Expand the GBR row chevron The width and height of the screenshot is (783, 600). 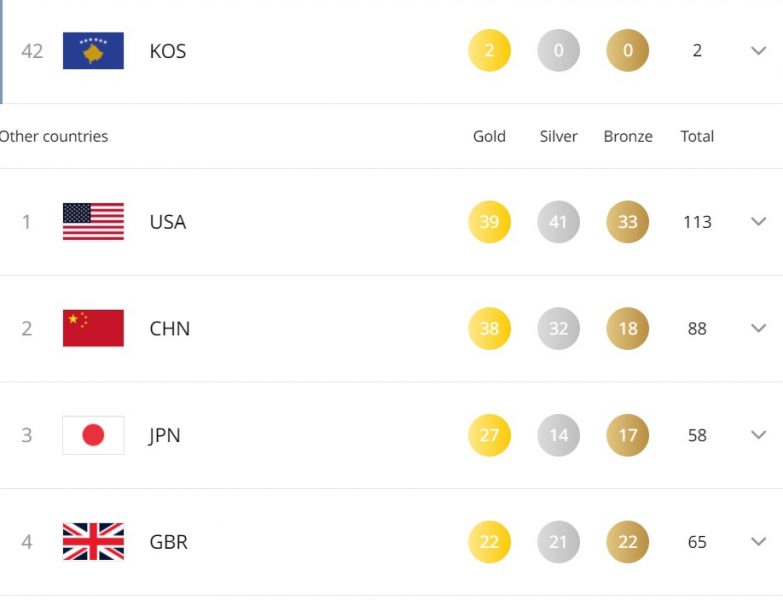coord(758,542)
